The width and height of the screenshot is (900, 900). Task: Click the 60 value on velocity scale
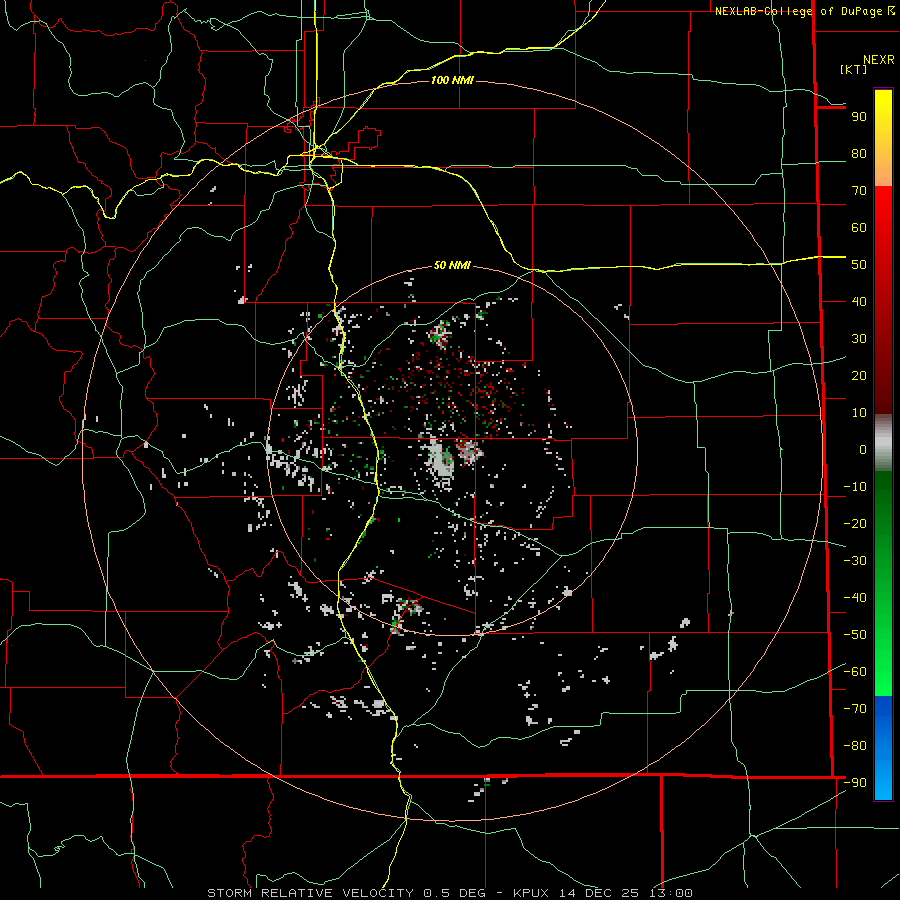pos(859,228)
